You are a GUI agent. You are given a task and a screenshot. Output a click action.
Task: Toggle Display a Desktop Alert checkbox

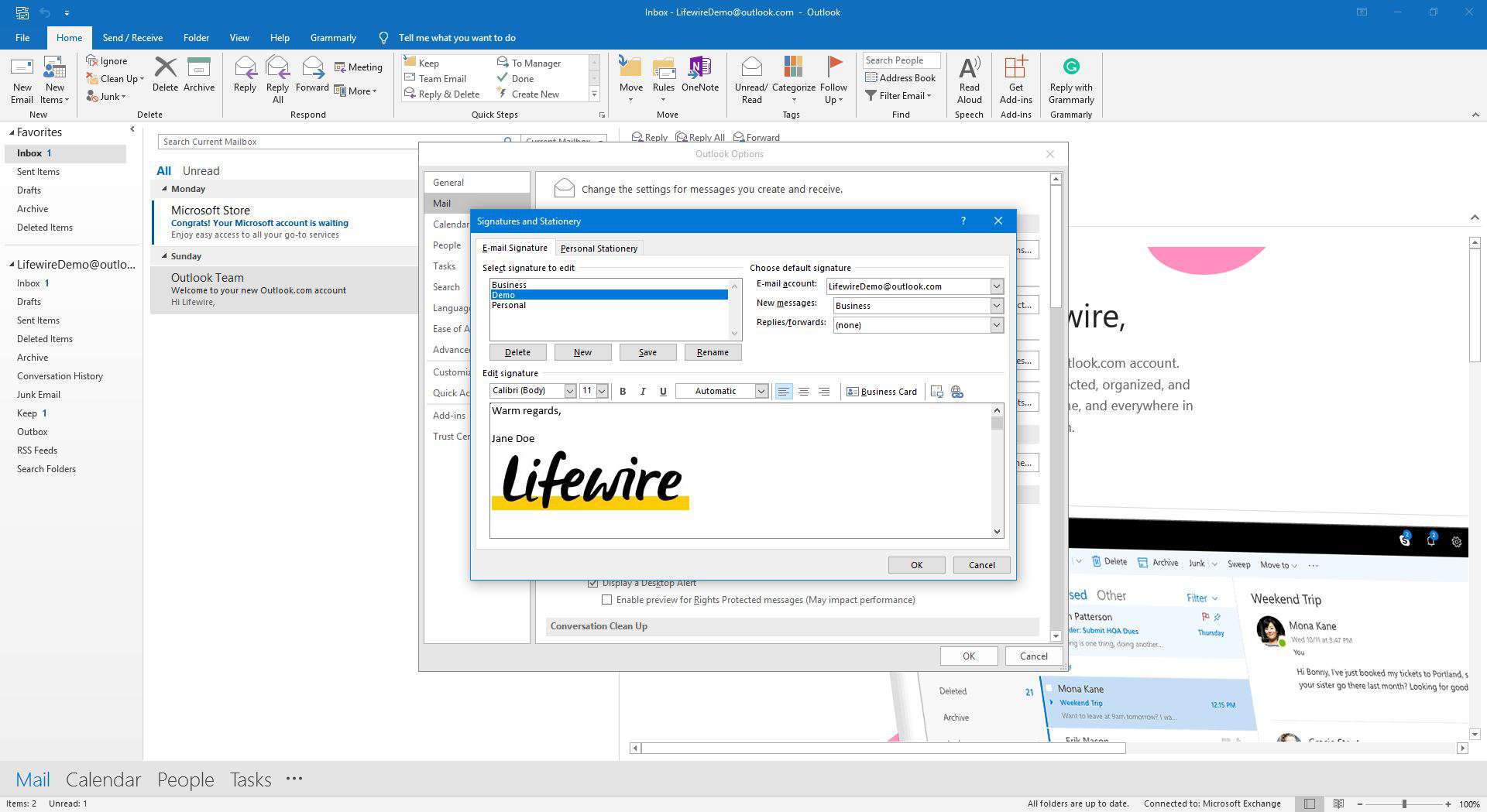[592, 583]
